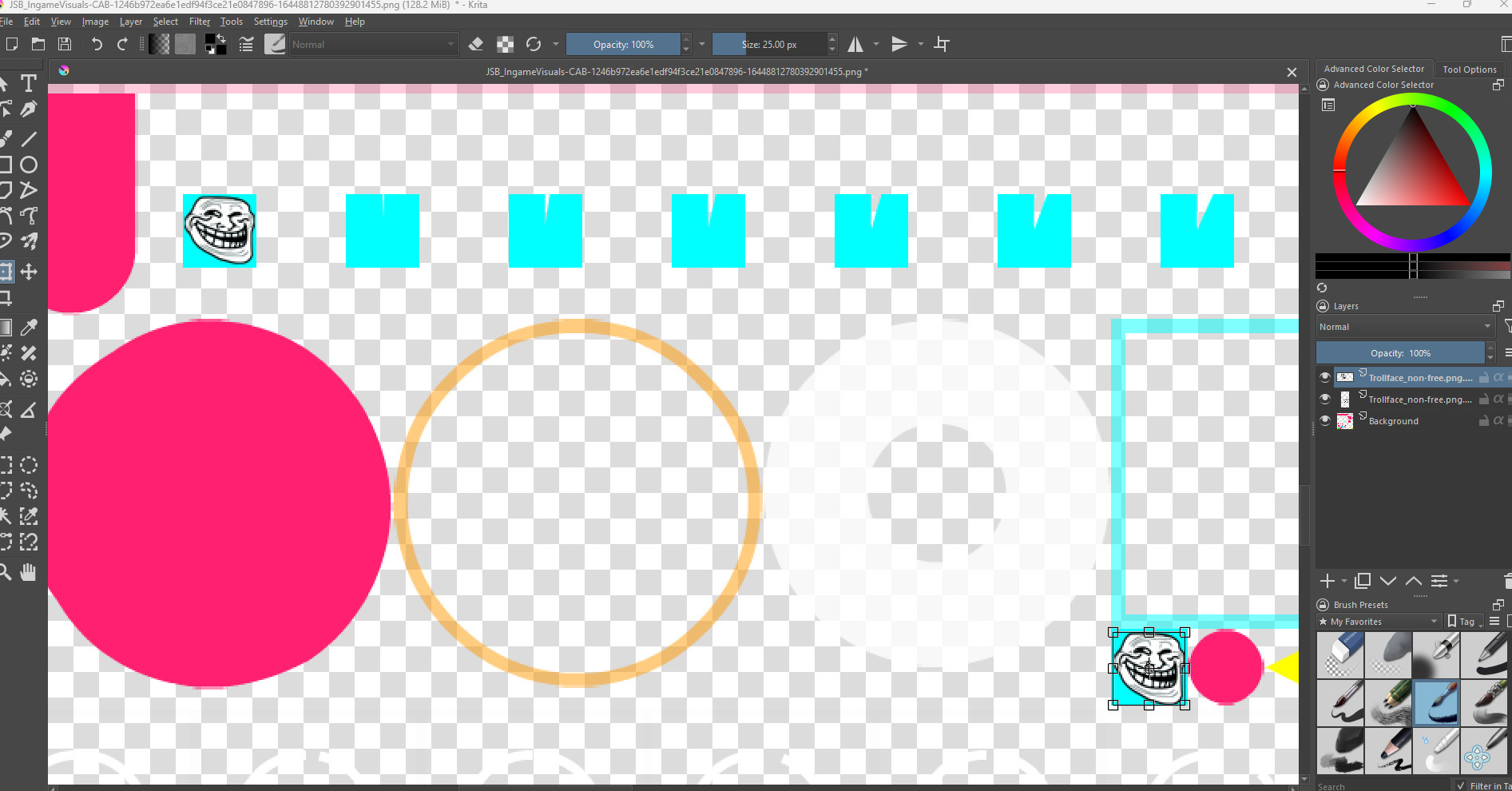Viewport: 1512px width, 791px height.
Task: Pick a color with the Color Sampler tool
Action: 29,327
